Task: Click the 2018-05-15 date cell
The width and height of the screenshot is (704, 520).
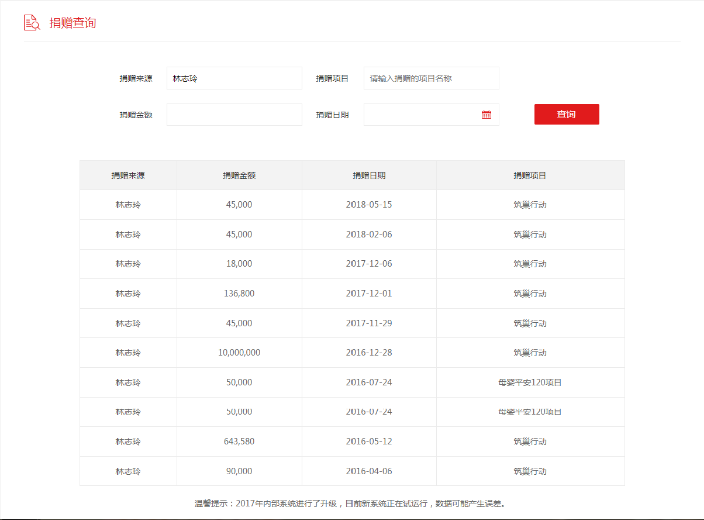Action: point(369,205)
